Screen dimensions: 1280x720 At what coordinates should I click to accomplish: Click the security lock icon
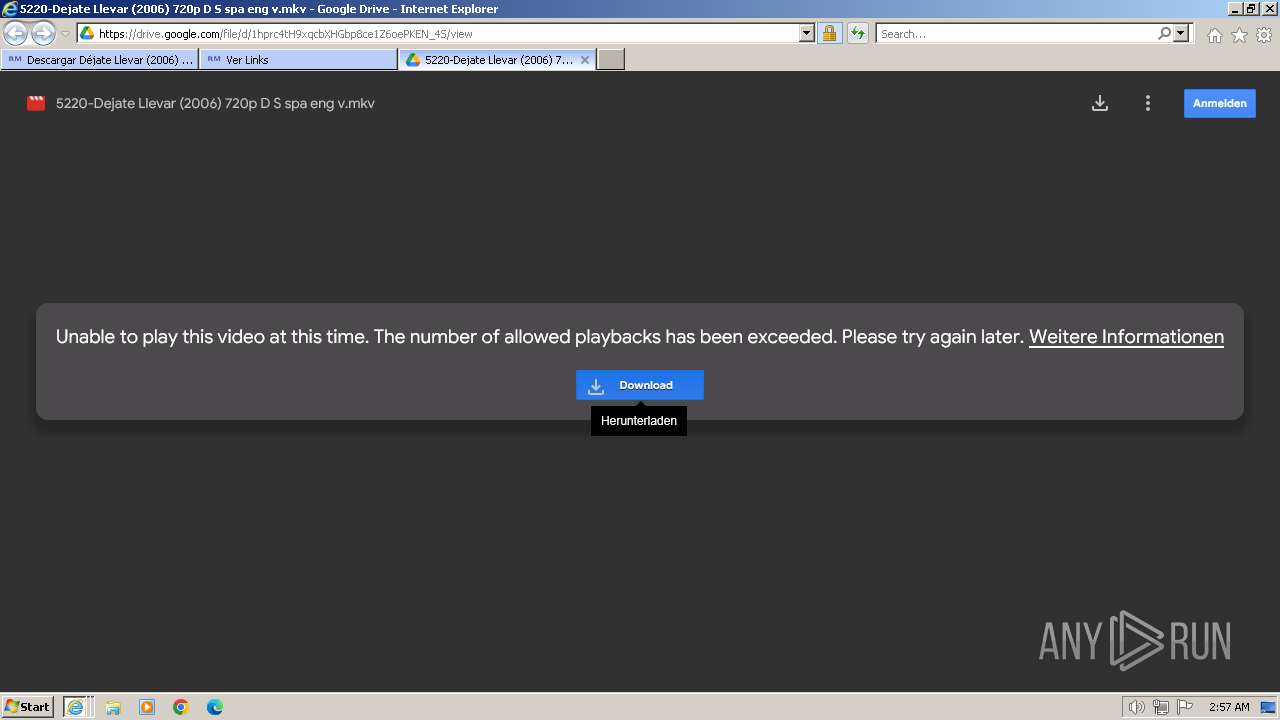pyautogui.click(x=829, y=33)
